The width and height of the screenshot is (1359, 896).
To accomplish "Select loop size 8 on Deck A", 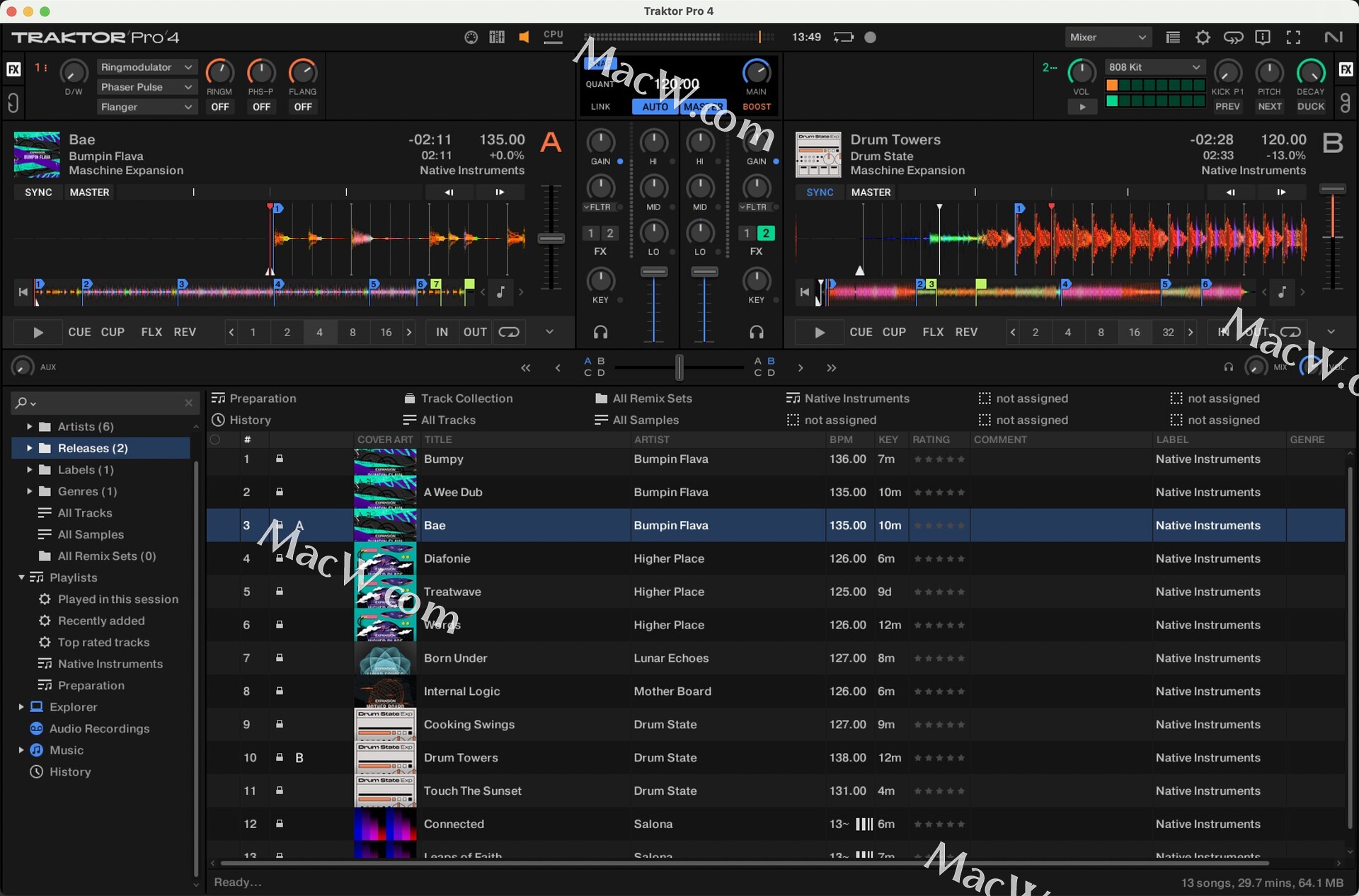I will click(352, 332).
